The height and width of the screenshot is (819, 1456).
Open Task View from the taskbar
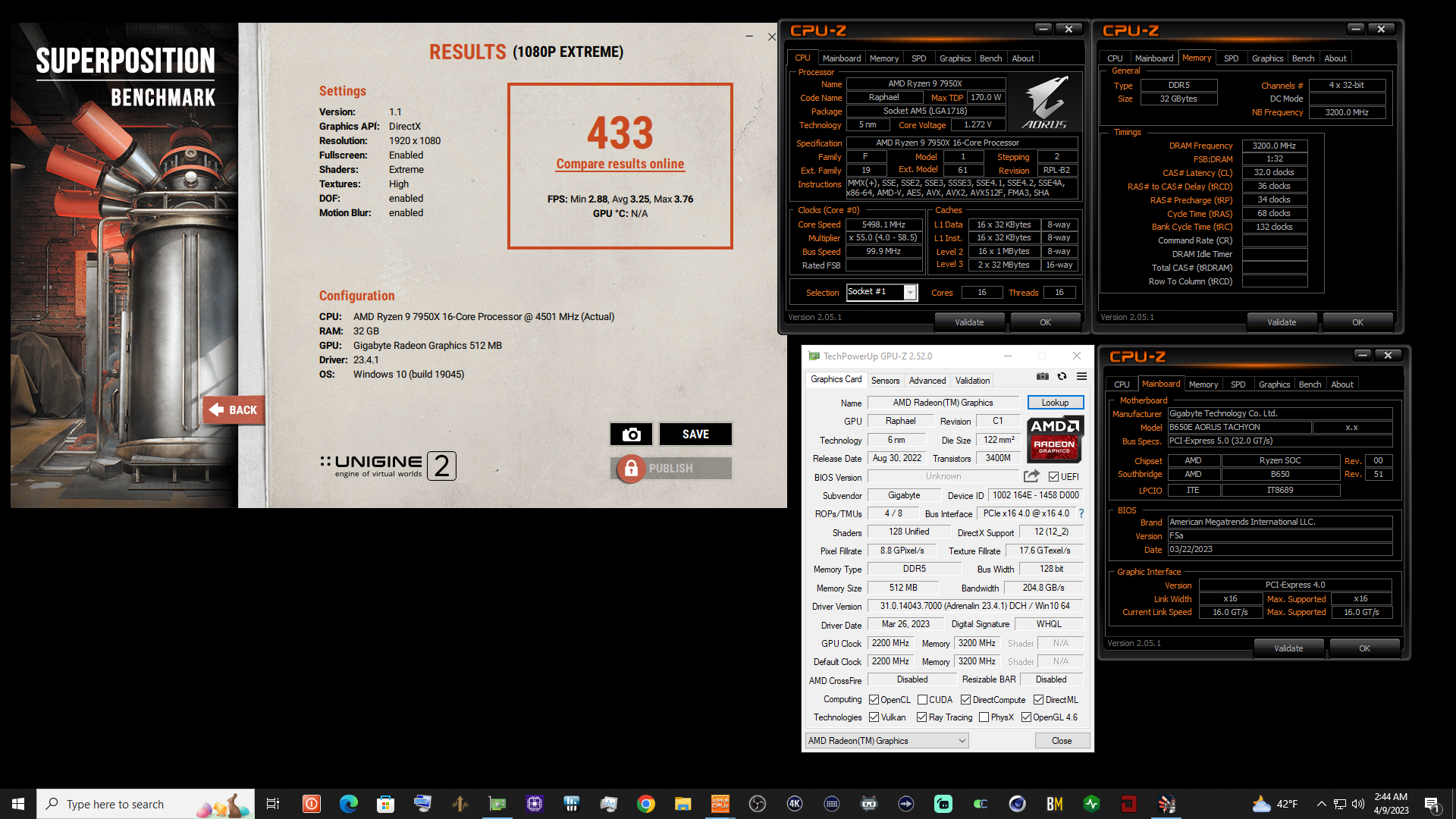pyautogui.click(x=273, y=804)
